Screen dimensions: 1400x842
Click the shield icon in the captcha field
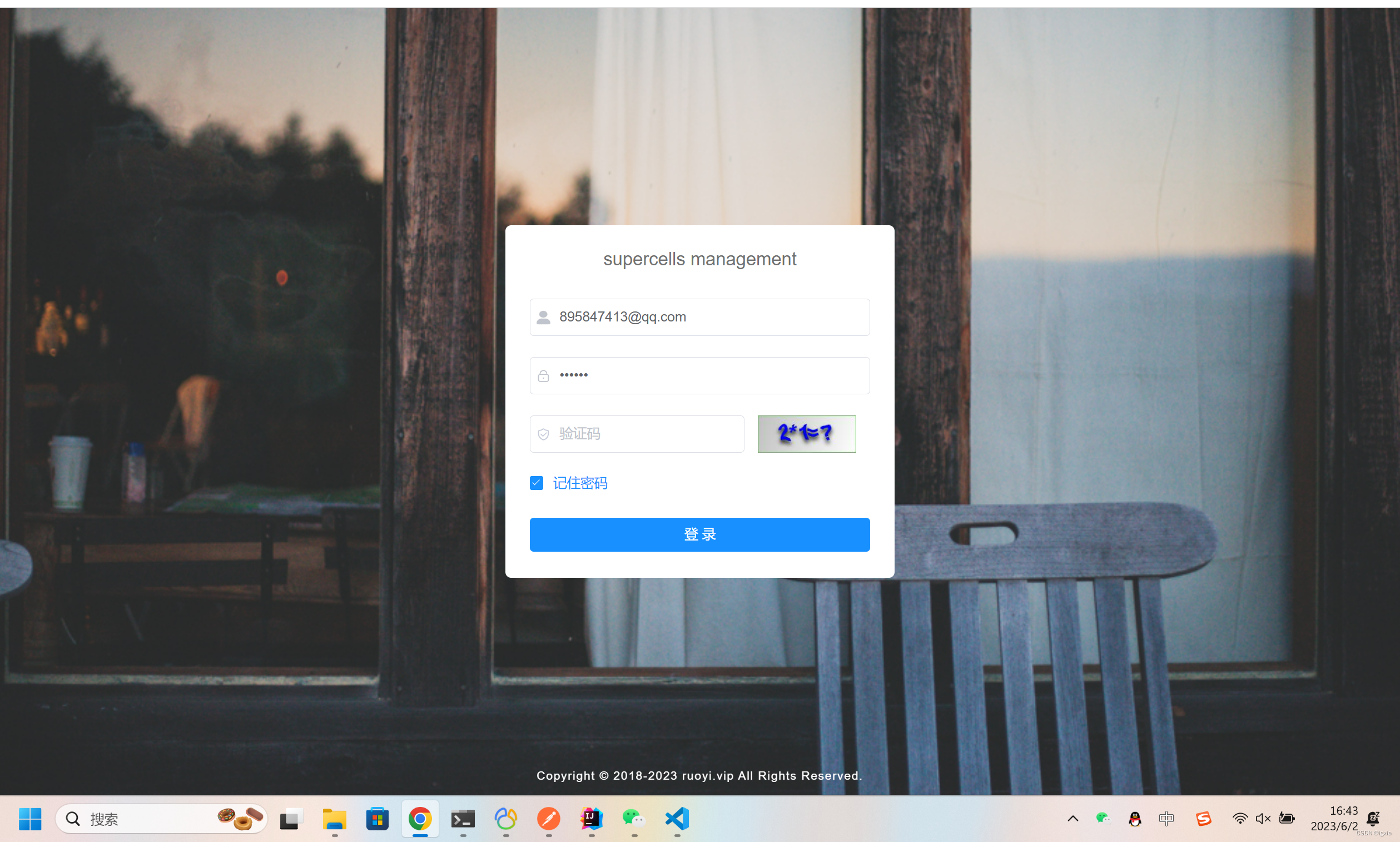tap(543, 434)
